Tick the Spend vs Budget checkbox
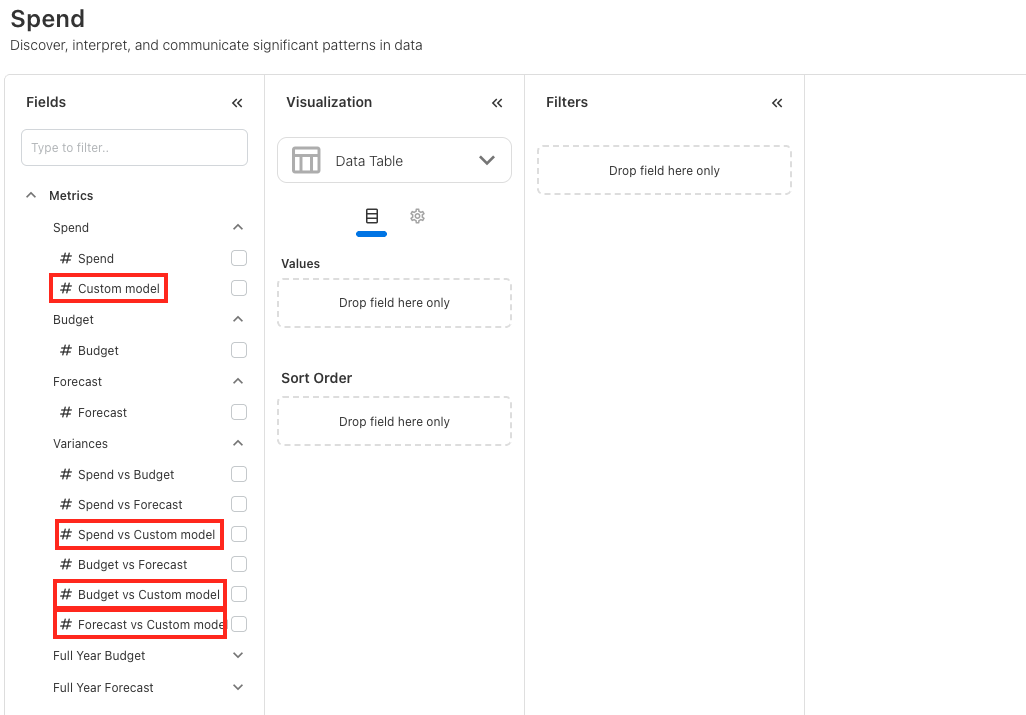Image resolution: width=1026 pixels, height=715 pixels. [x=239, y=474]
